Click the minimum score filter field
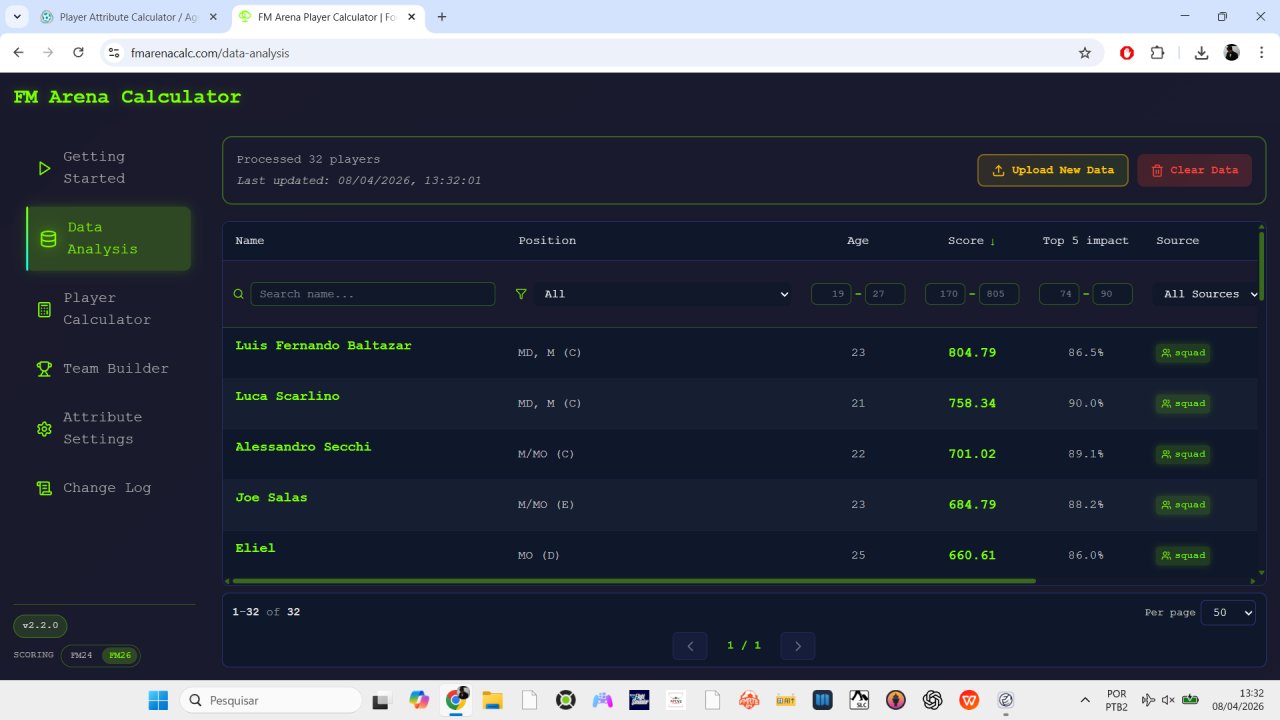Screen dimensions: 1280x720 coord(945,294)
